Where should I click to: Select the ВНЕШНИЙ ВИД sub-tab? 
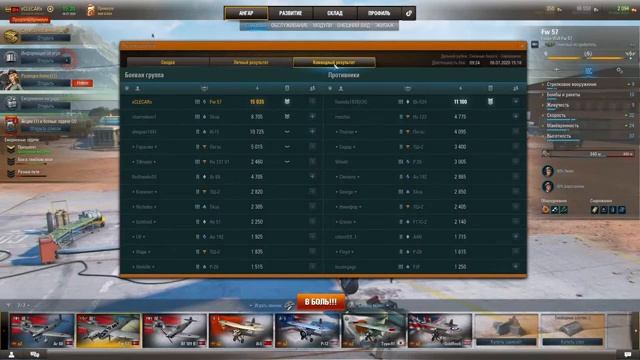click(x=353, y=25)
